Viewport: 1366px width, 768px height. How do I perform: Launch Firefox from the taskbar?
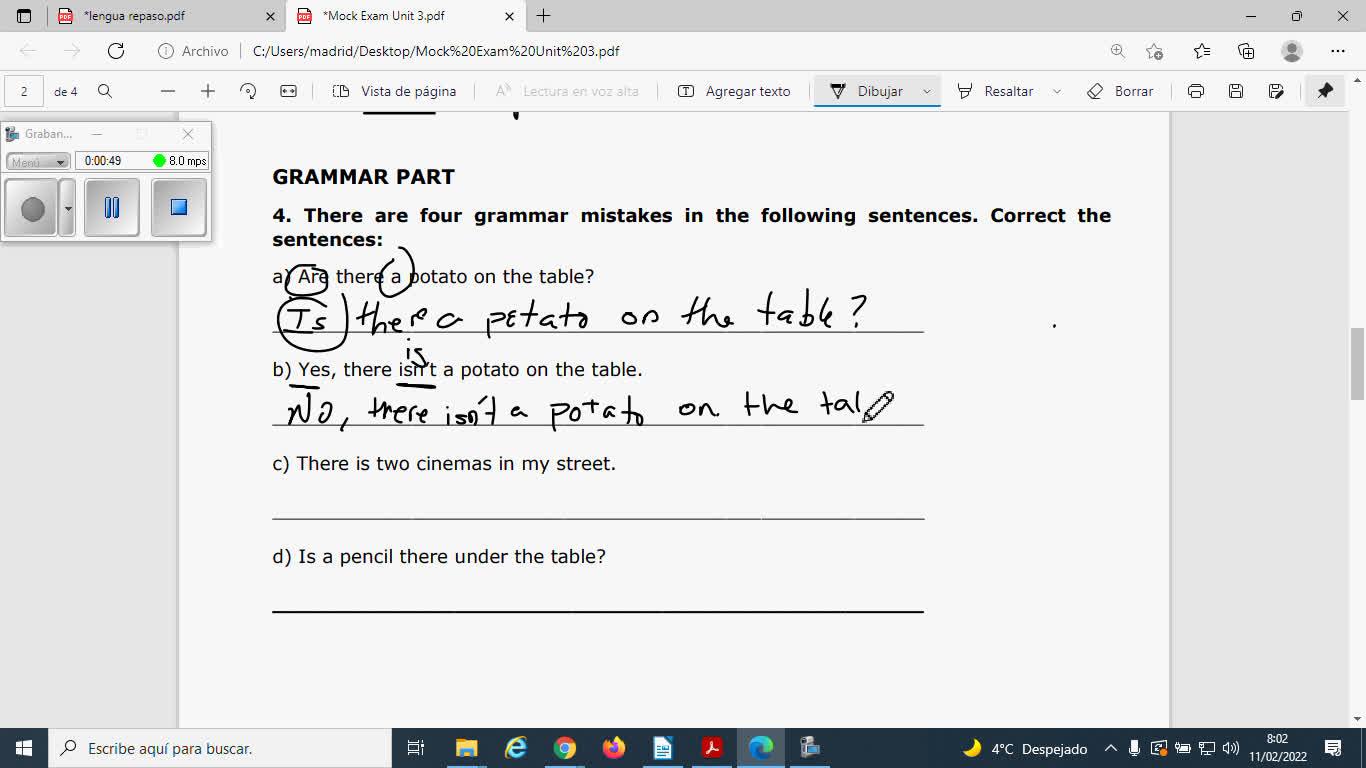click(x=614, y=748)
